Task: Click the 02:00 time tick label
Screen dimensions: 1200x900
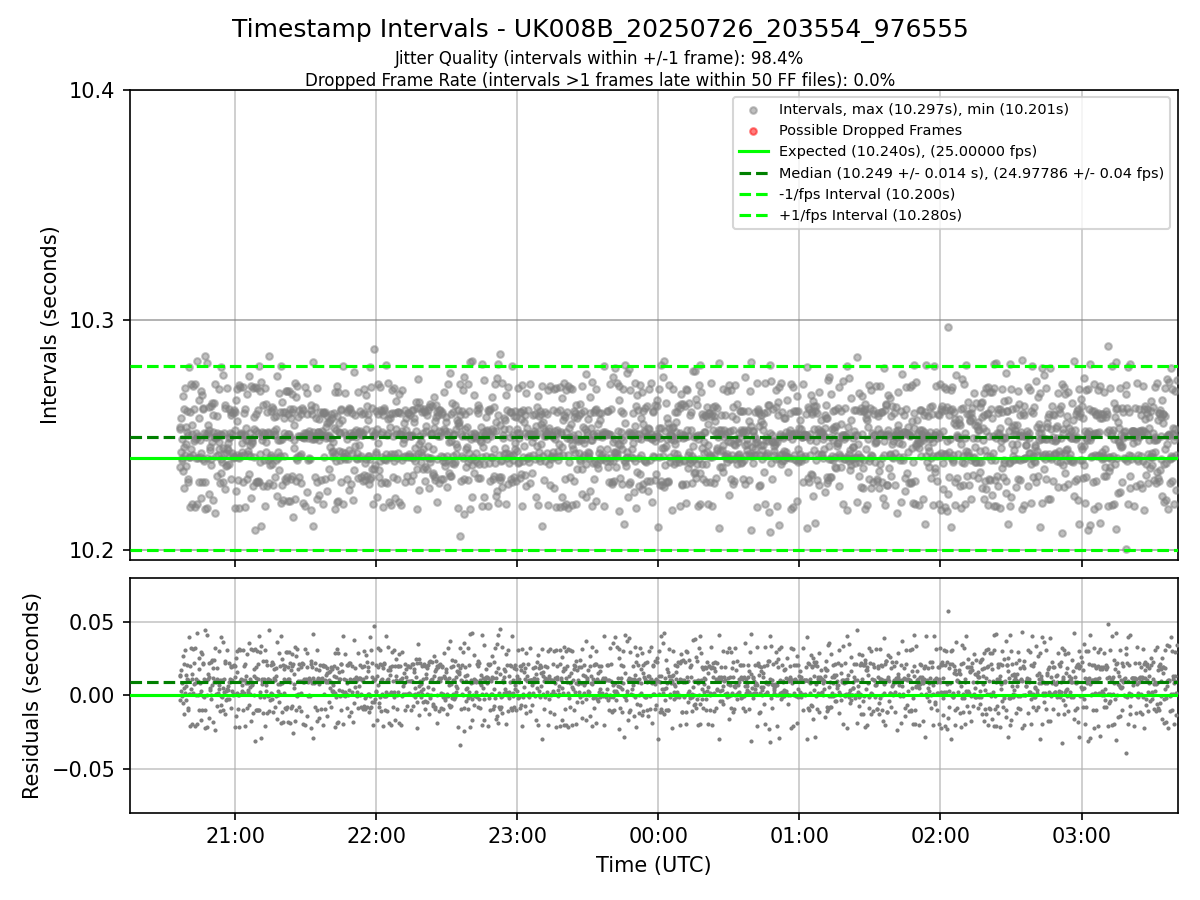Action: (x=940, y=834)
